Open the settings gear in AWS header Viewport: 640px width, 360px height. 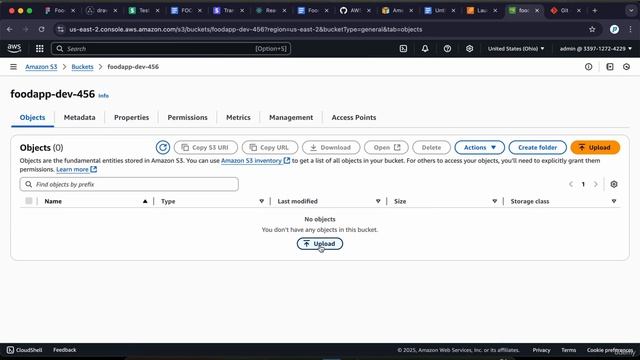469,49
